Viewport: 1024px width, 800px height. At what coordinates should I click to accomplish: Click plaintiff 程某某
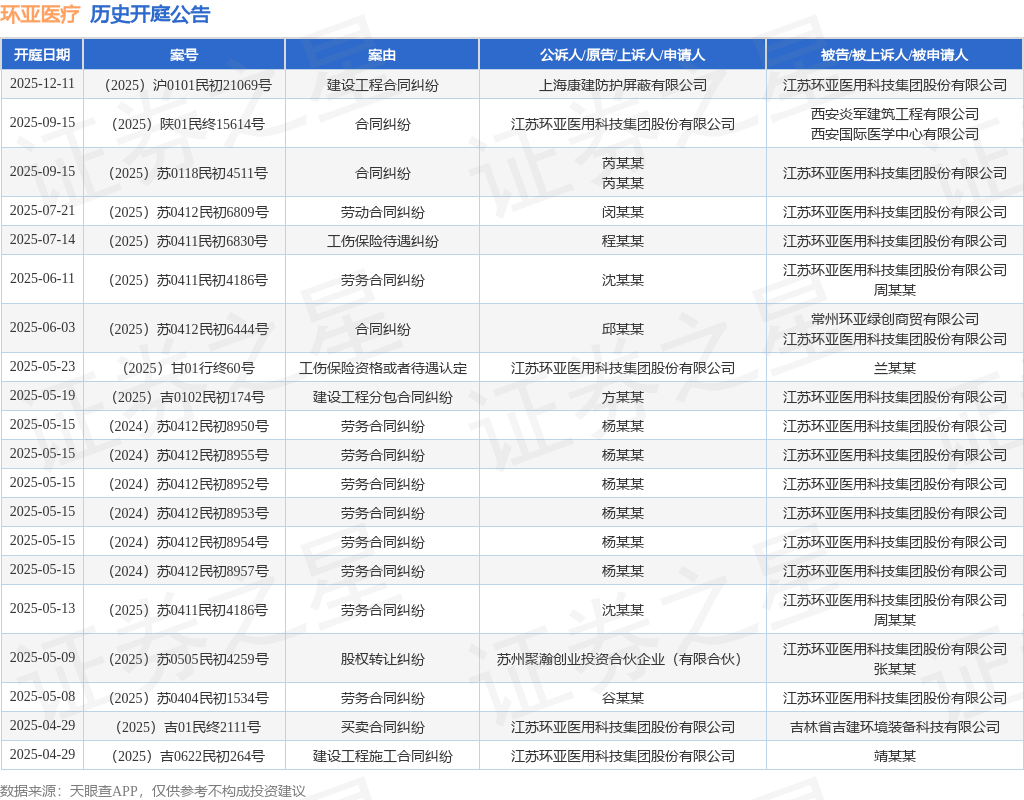click(622, 241)
